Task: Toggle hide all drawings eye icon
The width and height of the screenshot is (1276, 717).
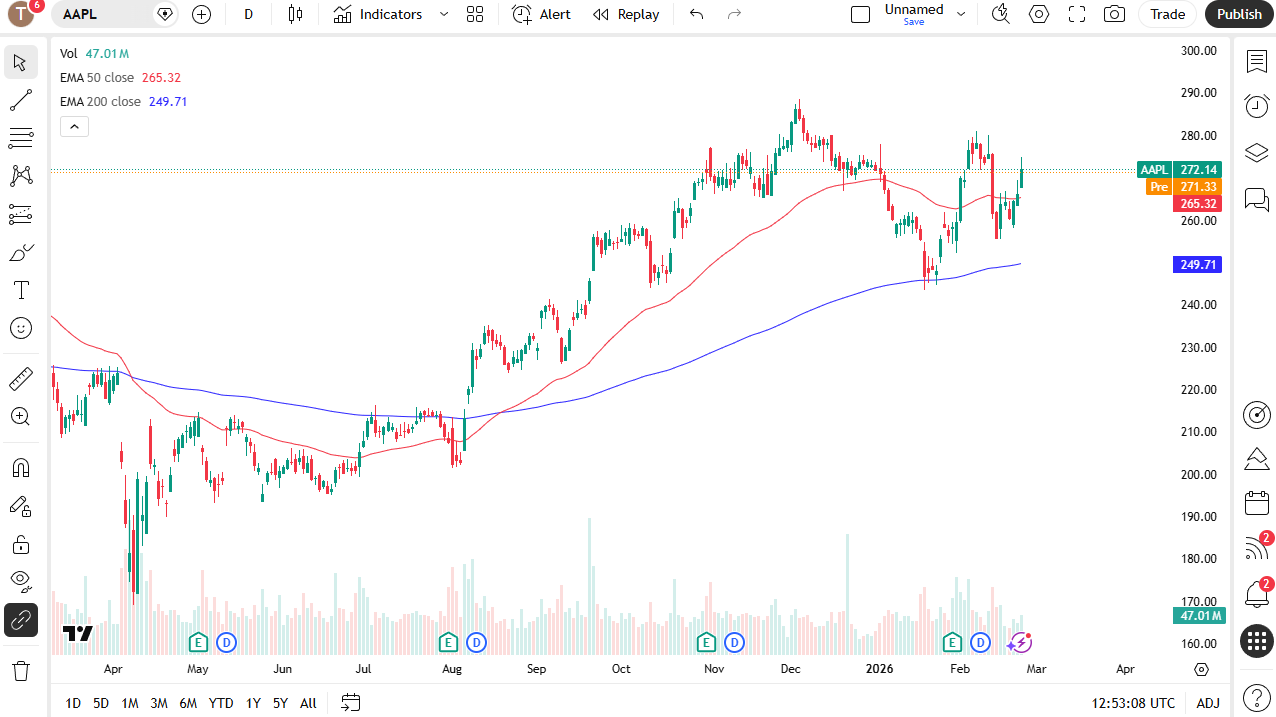Action: pyautogui.click(x=21, y=582)
